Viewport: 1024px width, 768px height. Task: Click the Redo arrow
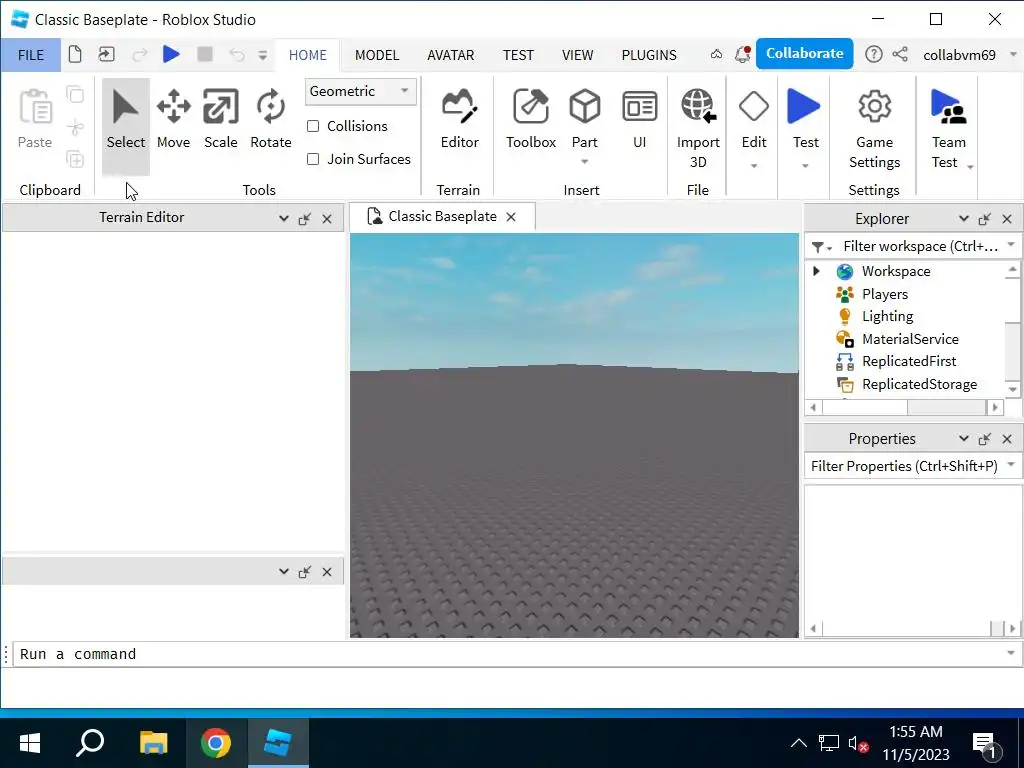(139, 54)
